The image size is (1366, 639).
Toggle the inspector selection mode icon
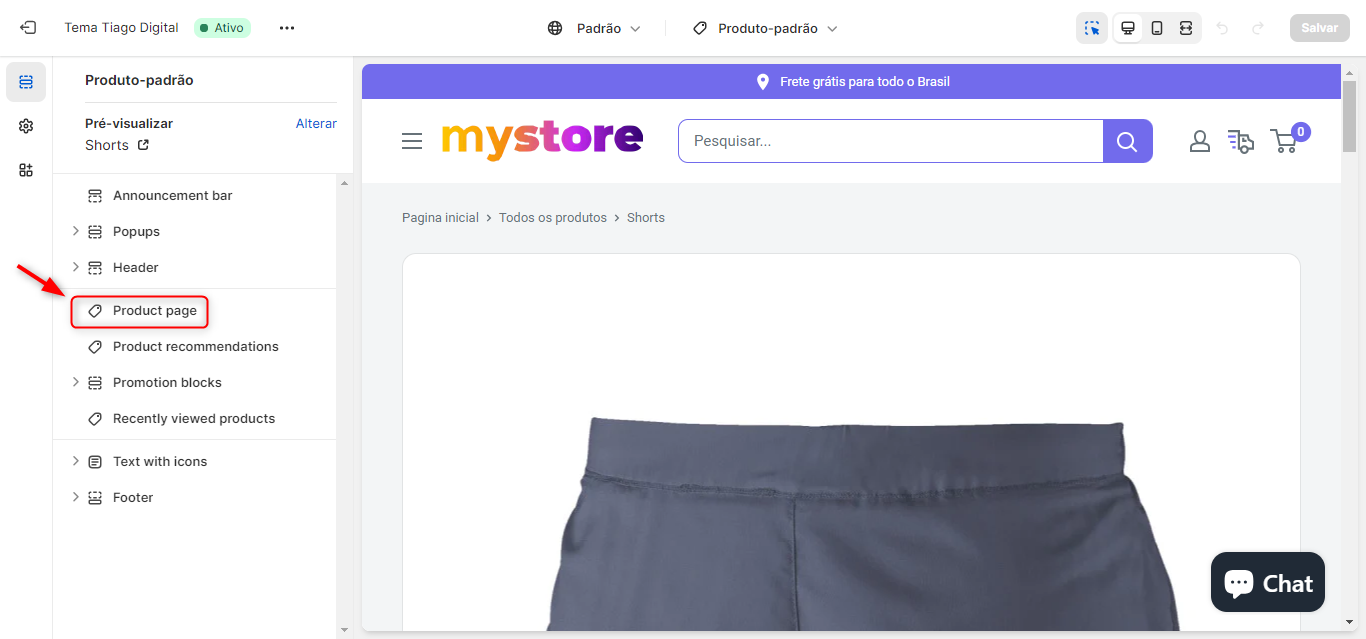tap(1092, 28)
